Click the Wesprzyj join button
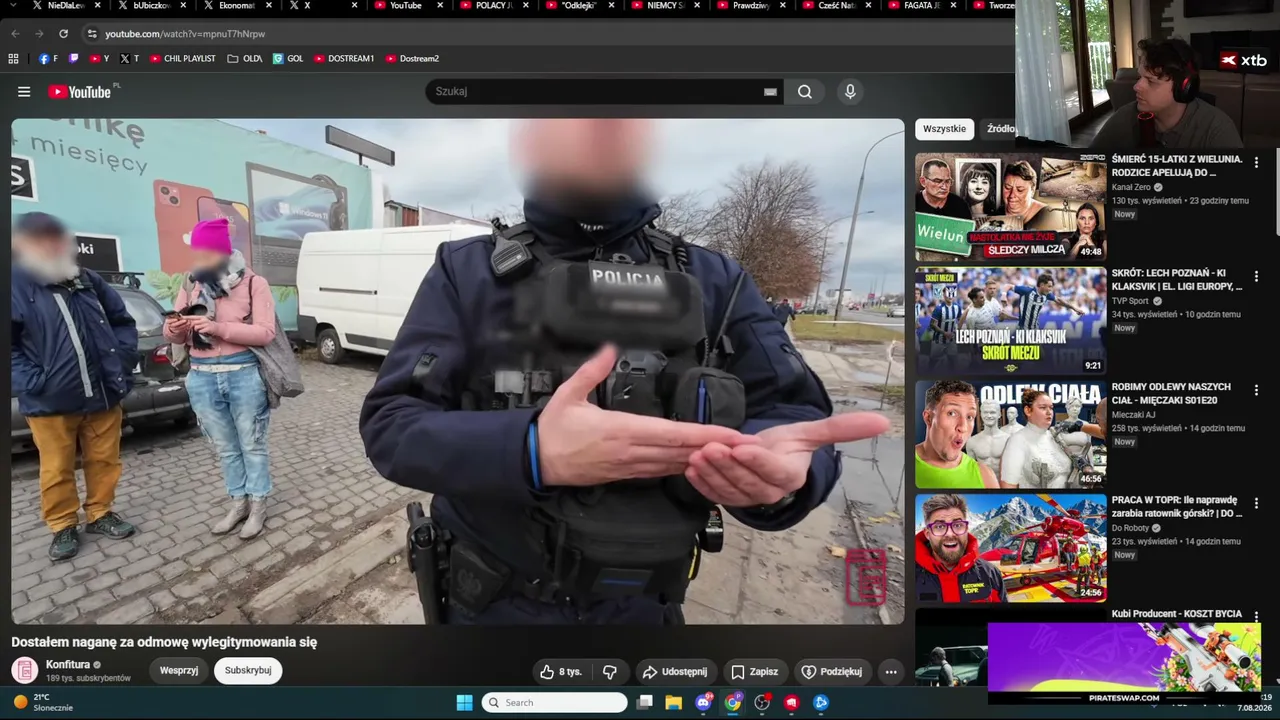Viewport: 1280px width, 720px height. (x=179, y=670)
